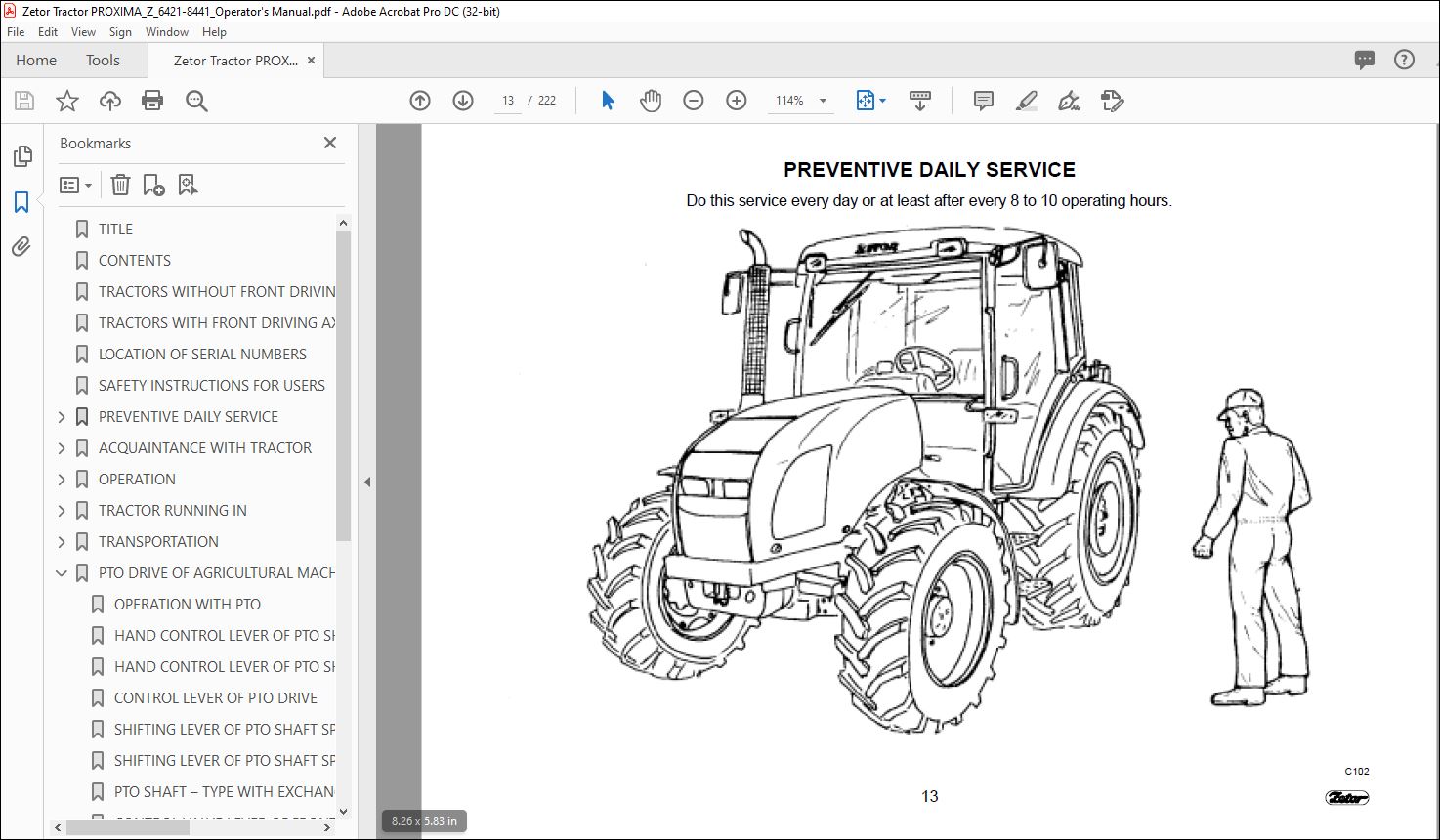
Task: Open the Sign menu
Action: point(120,32)
